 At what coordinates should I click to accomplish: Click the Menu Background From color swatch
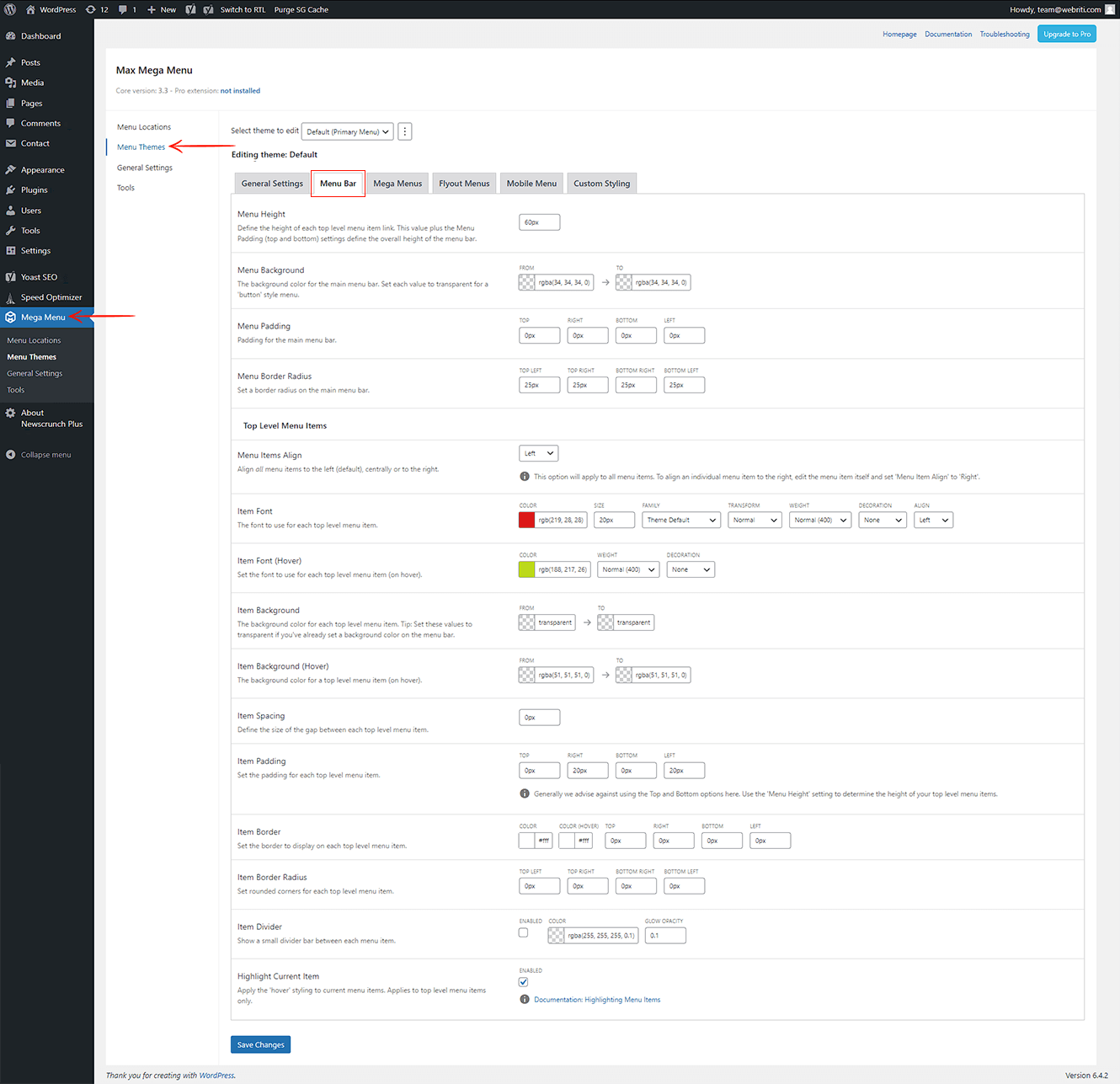(x=527, y=282)
